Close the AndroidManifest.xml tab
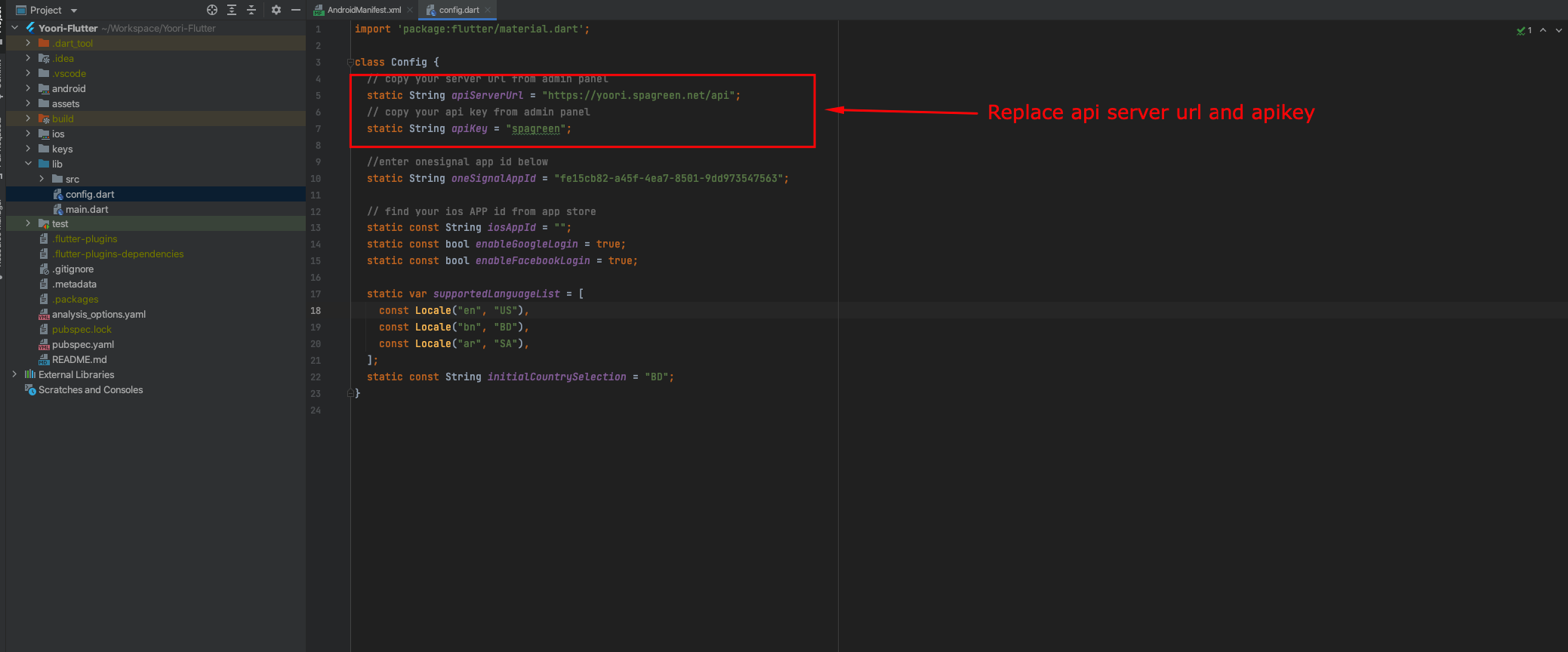Screen dimensions: 1568x652 tap(410, 10)
